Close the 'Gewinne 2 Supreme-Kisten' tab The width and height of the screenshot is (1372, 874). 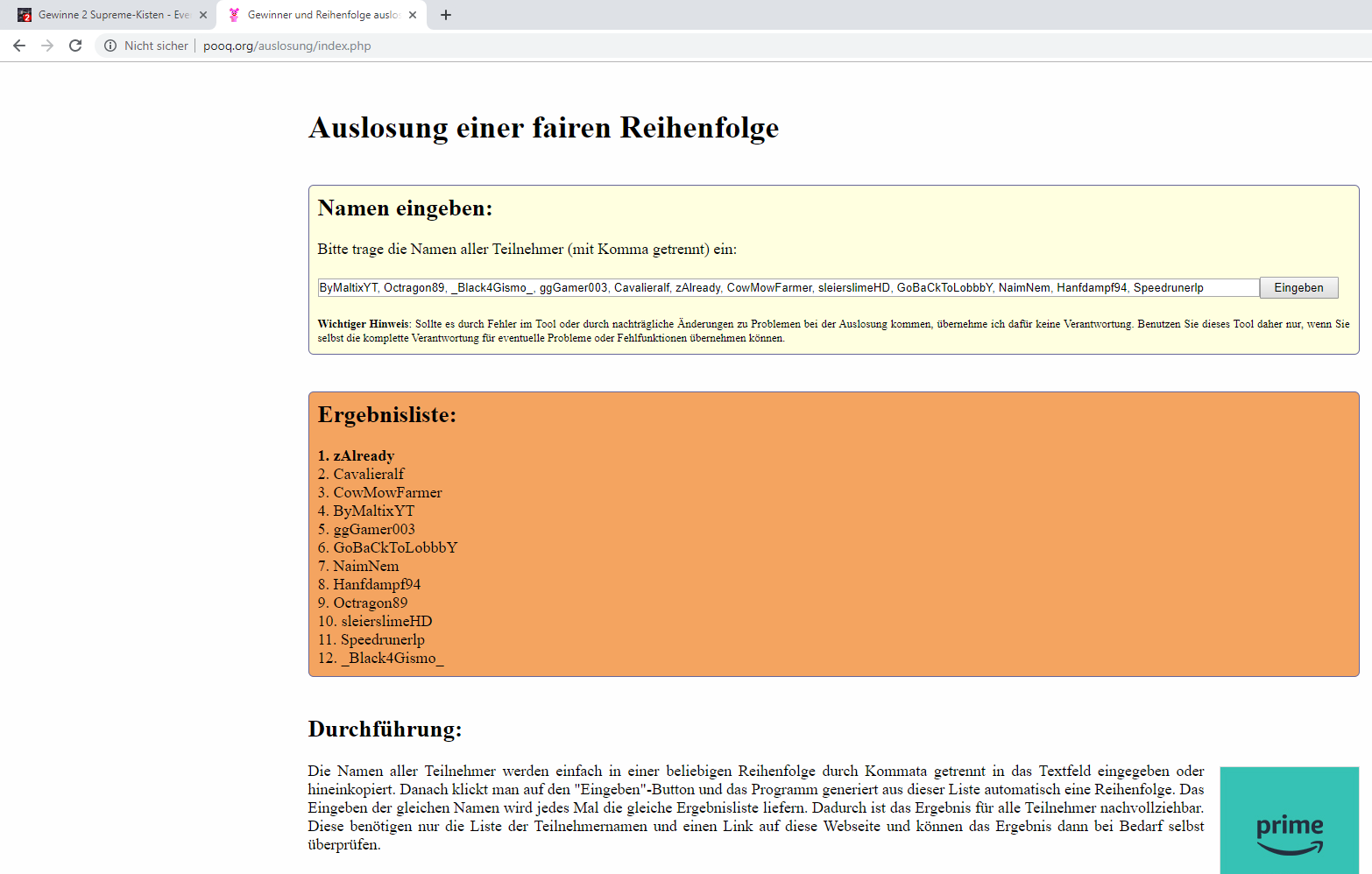(203, 15)
